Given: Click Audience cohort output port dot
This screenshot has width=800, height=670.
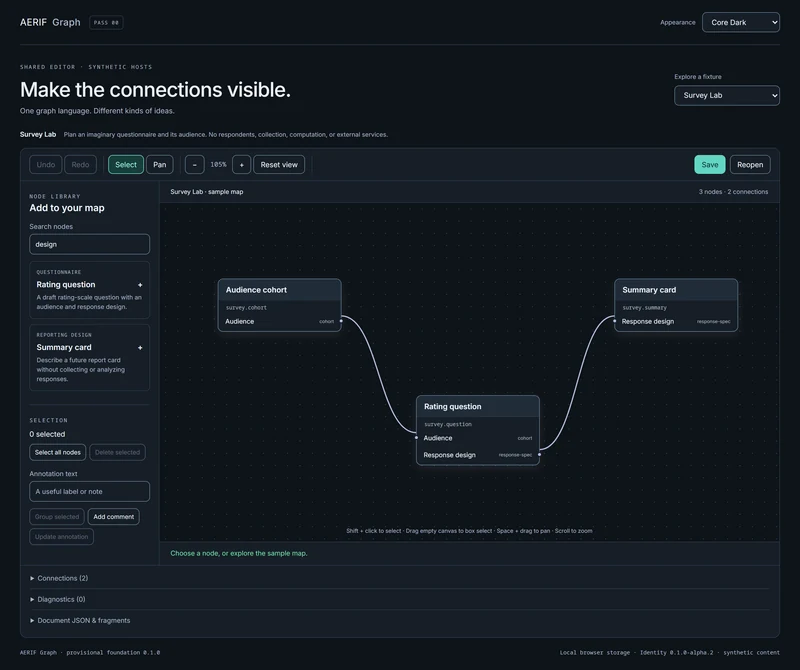Looking at the screenshot, I should point(341,321).
